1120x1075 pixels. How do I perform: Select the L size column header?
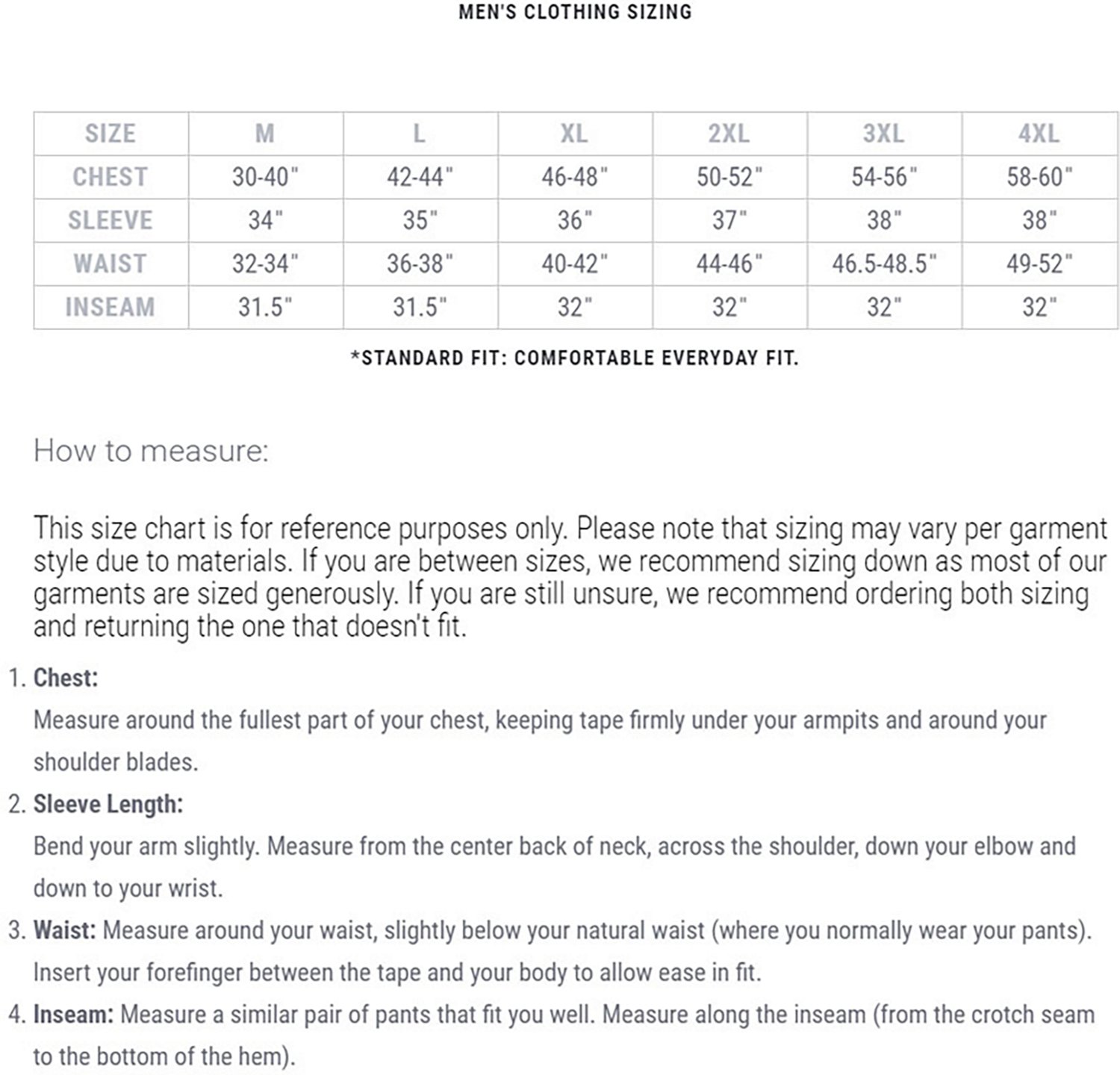point(420,134)
